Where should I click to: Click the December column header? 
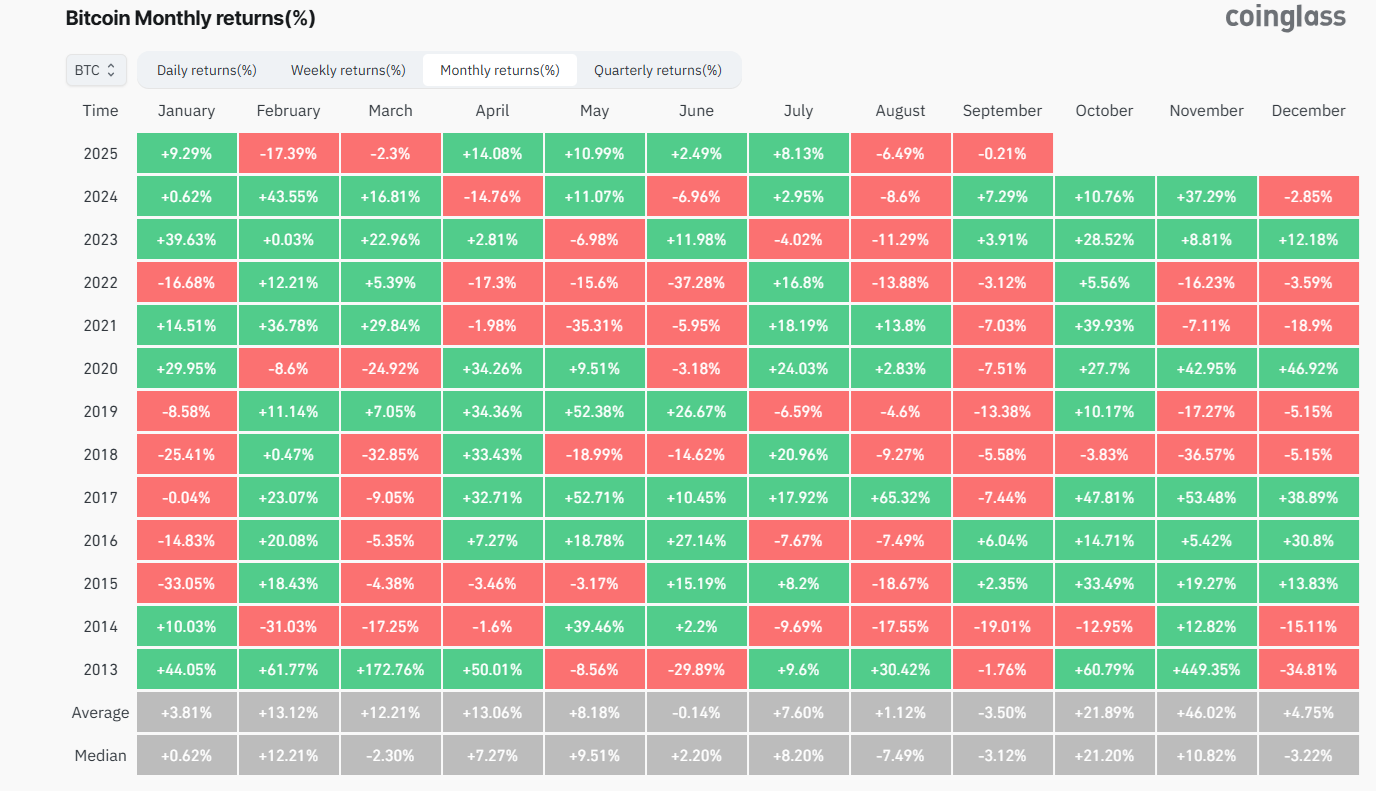pyautogui.click(x=1308, y=110)
